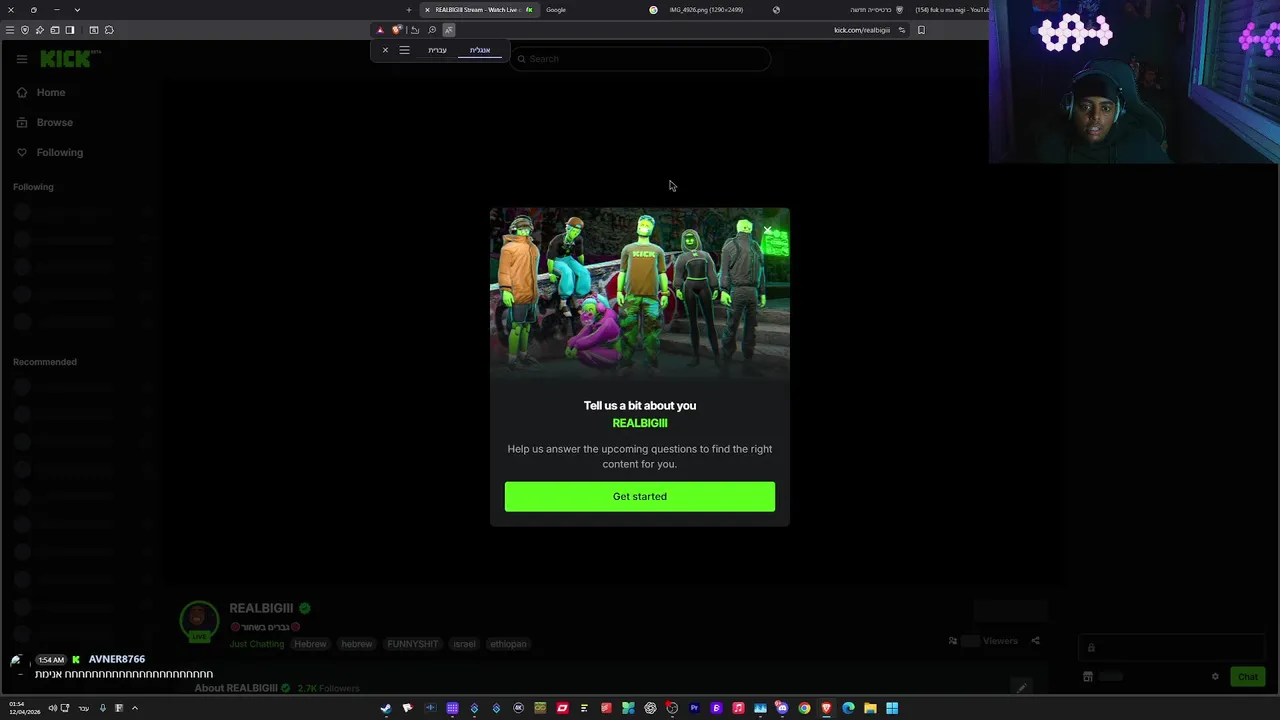1280x720 pixels.
Task: Click the volume speaker icon in tray
Action: [x=53, y=708]
